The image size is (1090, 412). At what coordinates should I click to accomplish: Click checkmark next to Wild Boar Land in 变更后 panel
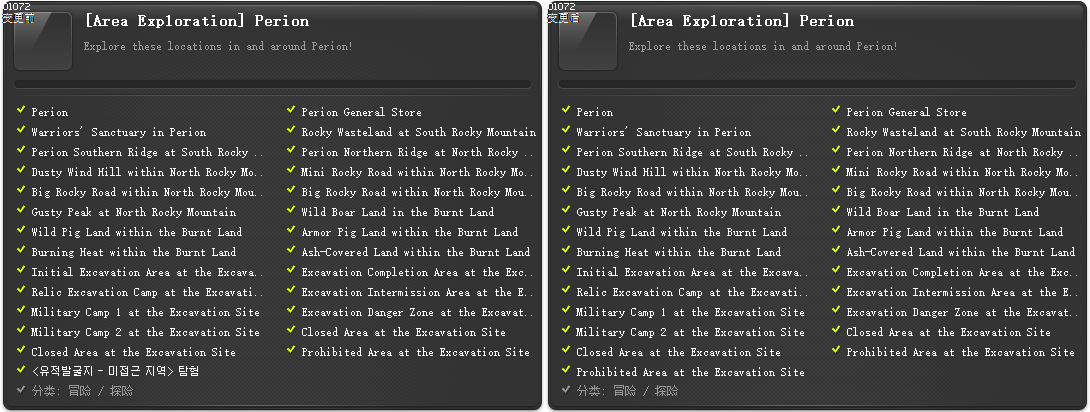[x=836, y=211]
